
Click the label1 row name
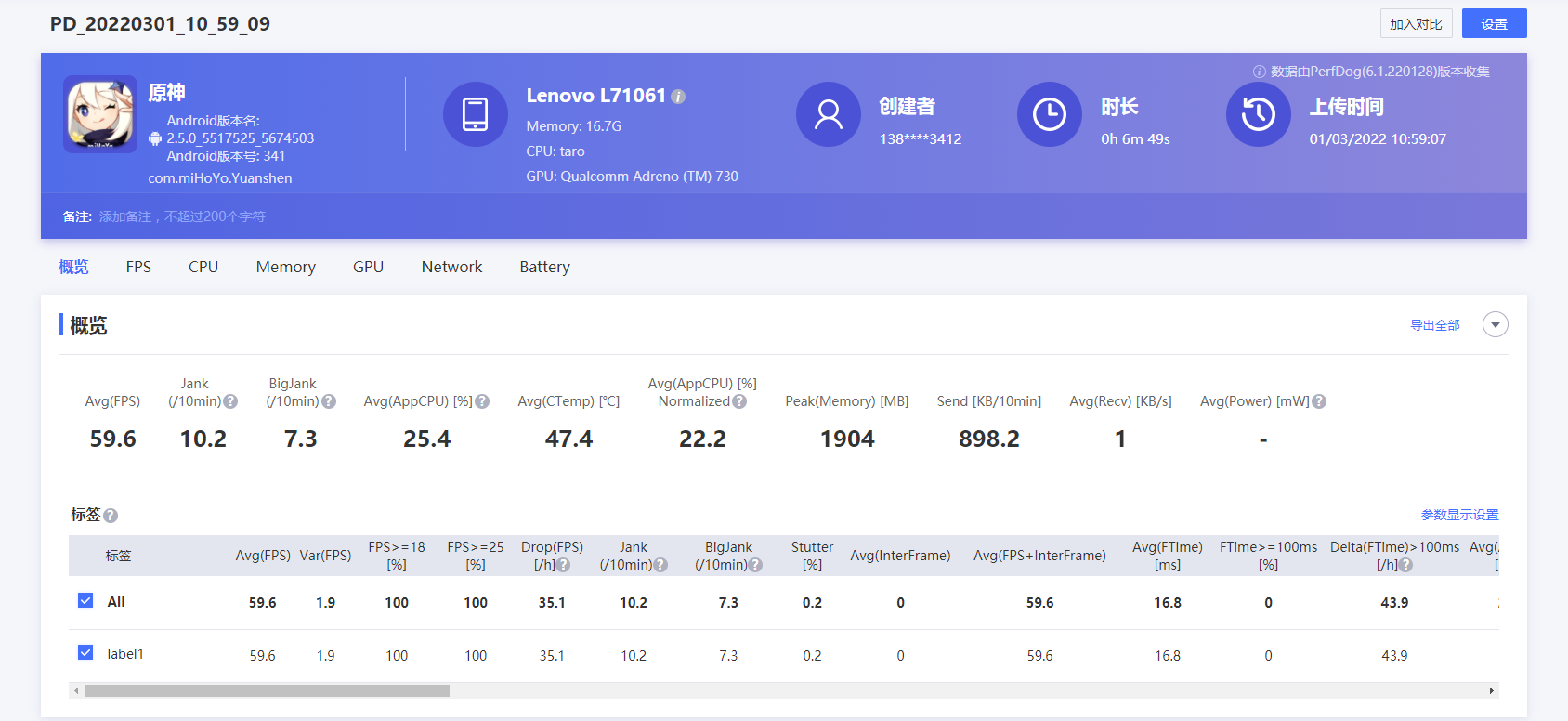pos(125,654)
